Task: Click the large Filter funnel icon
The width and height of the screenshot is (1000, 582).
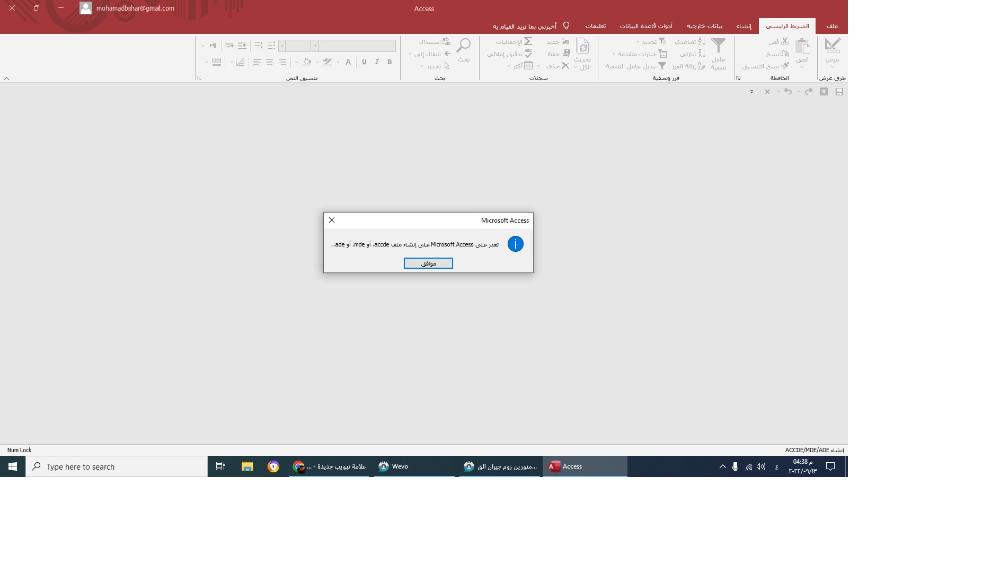Action: (718, 45)
